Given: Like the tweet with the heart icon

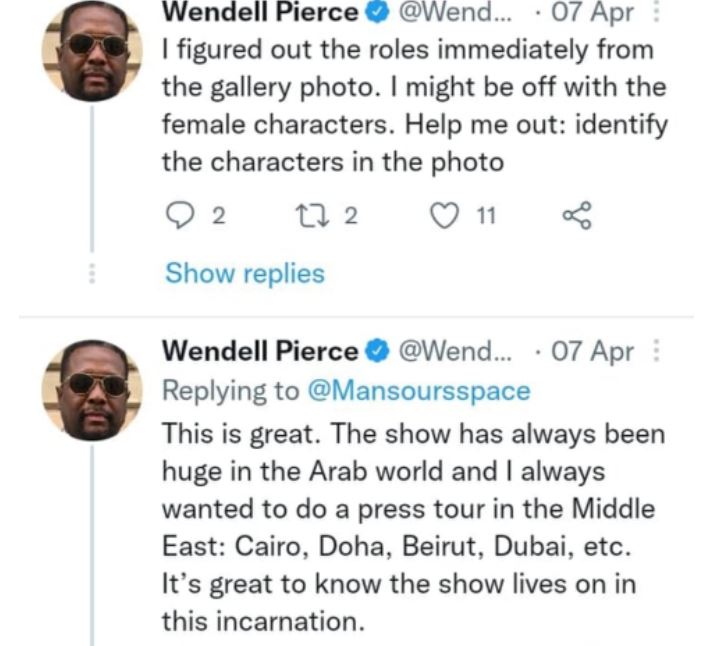Looking at the screenshot, I should coord(442,213).
